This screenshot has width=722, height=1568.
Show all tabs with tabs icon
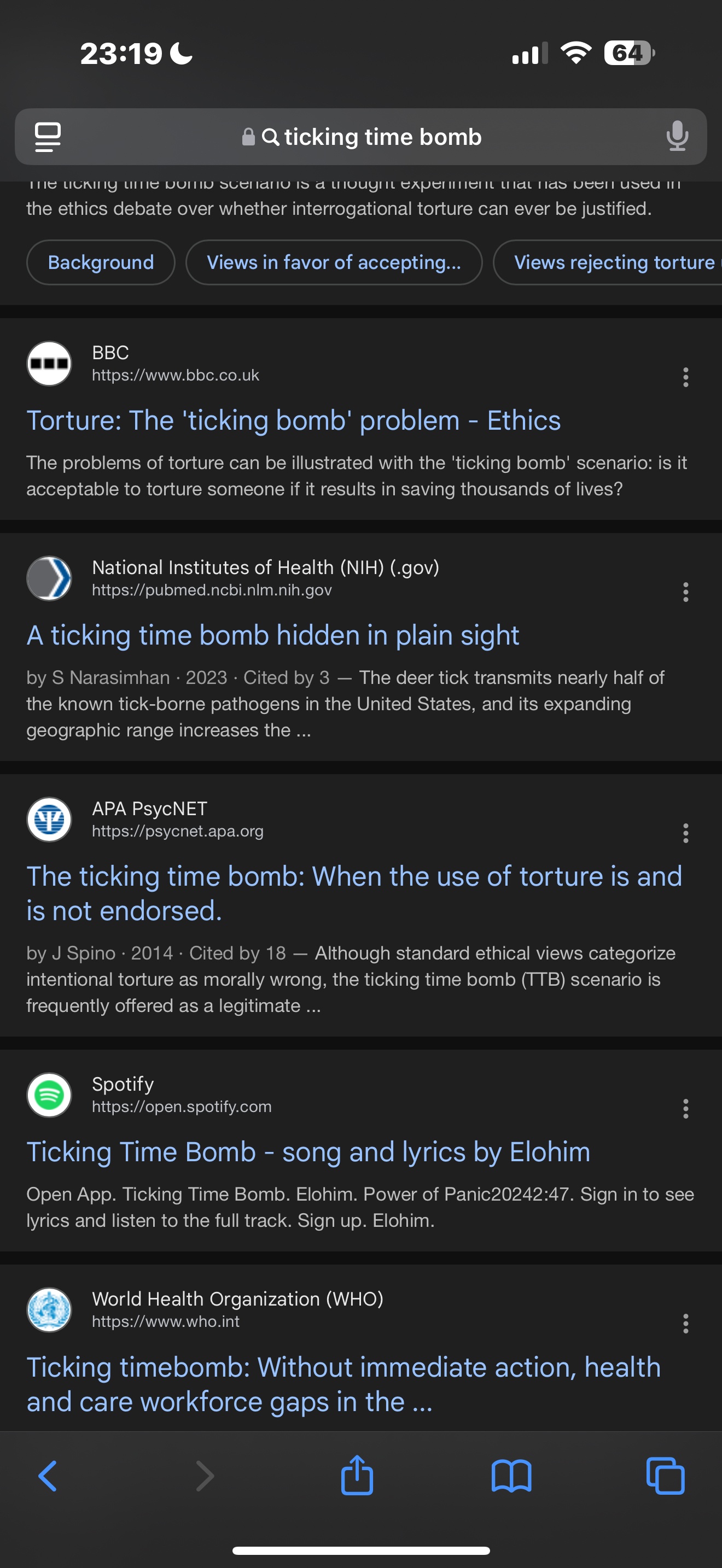(x=665, y=1476)
